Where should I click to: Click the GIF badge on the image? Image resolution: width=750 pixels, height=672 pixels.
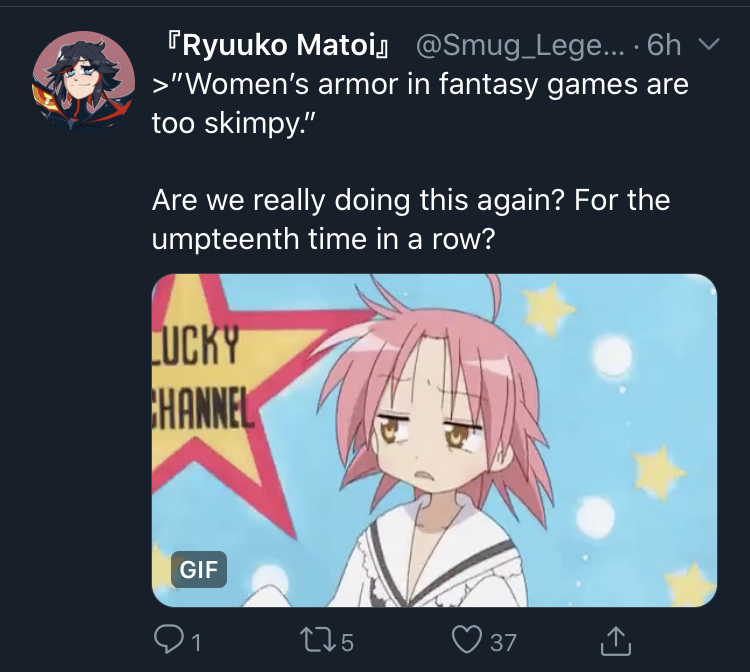coord(199,569)
